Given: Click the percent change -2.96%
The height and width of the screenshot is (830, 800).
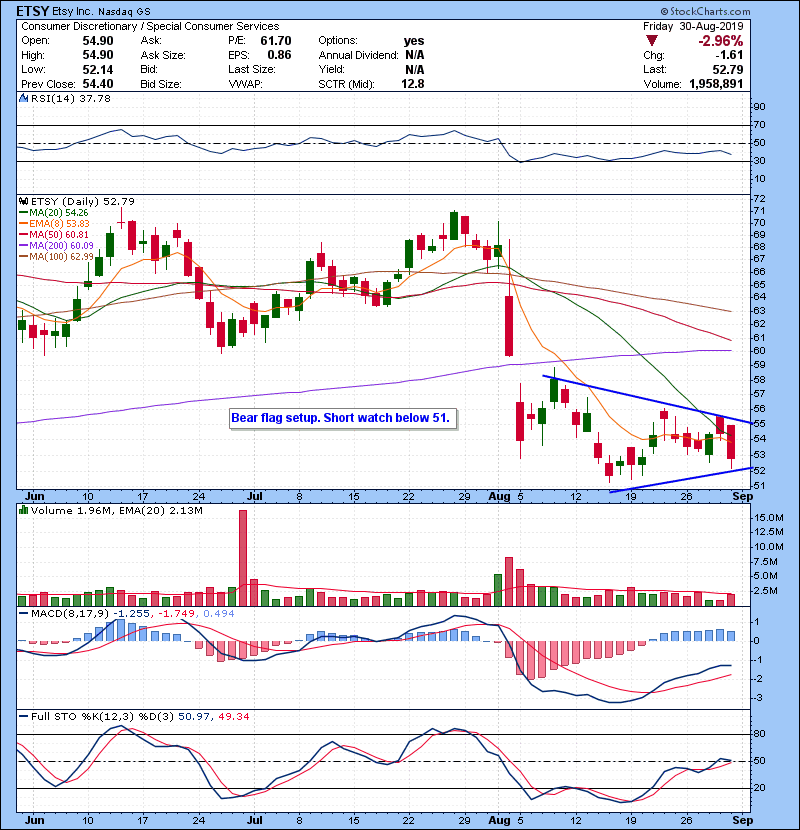Looking at the screenshot, I should click(721, 41).
